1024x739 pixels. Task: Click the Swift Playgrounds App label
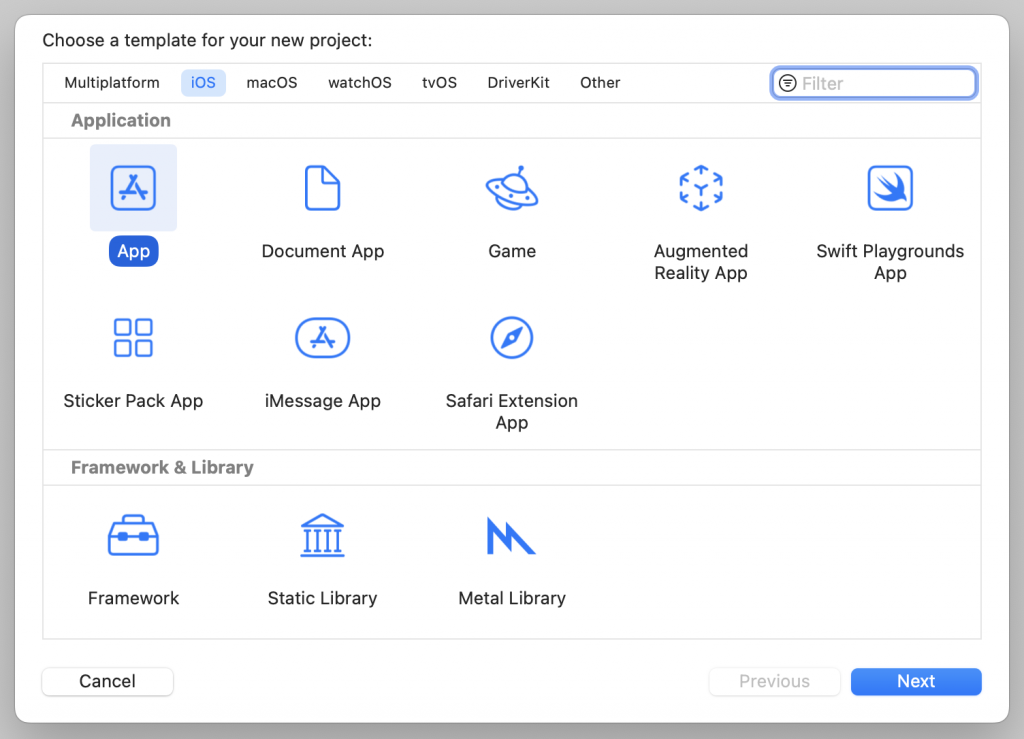(x=890, y=262)
